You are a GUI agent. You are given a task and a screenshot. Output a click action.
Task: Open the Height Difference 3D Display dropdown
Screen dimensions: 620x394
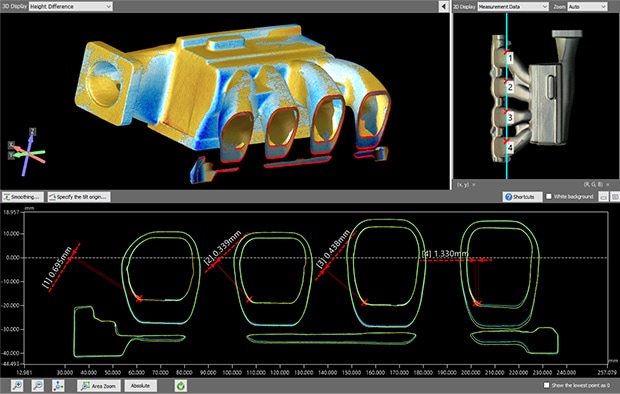click(71, 6)
